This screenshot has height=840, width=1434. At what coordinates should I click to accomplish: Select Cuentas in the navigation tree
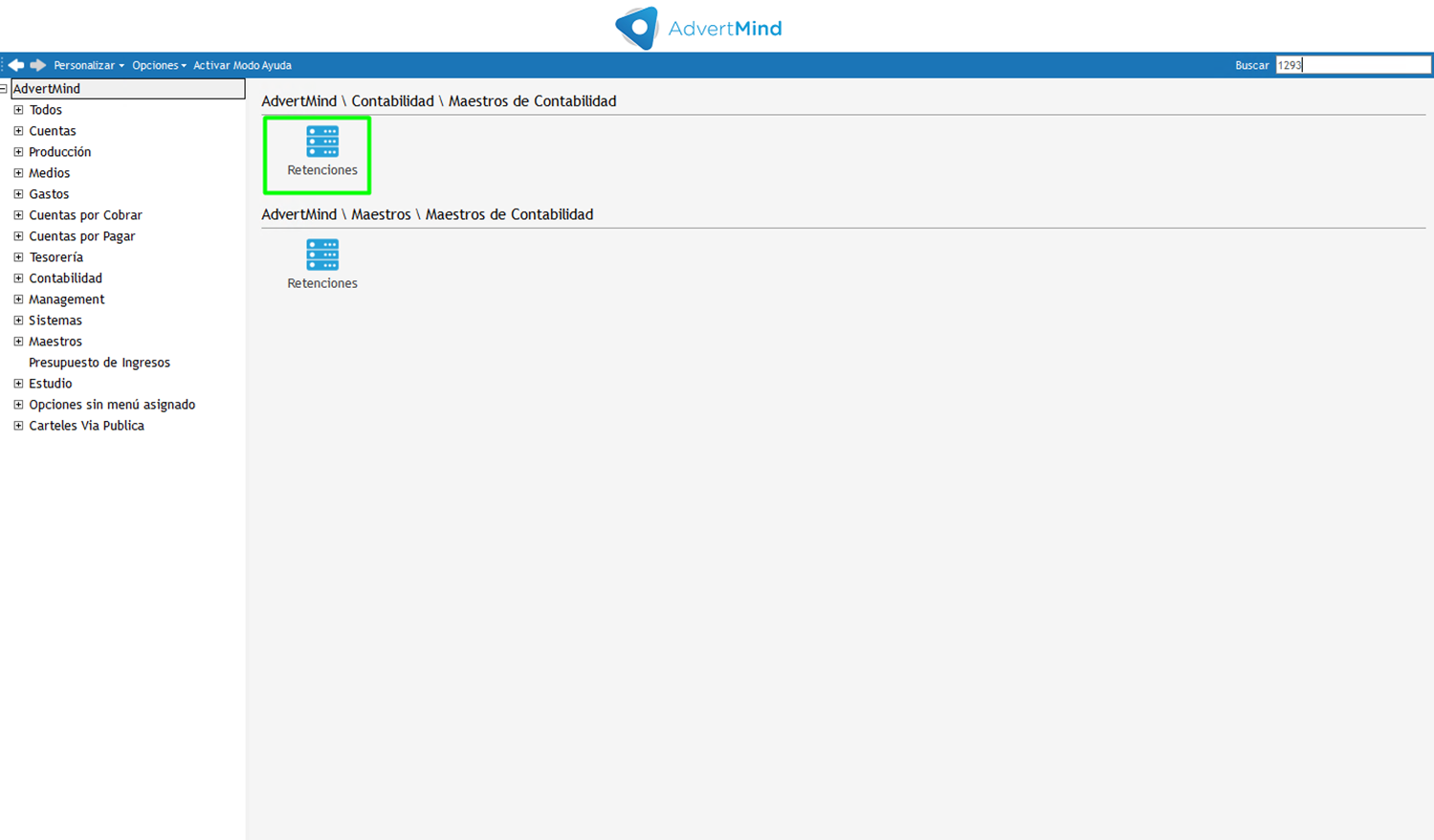53,131
